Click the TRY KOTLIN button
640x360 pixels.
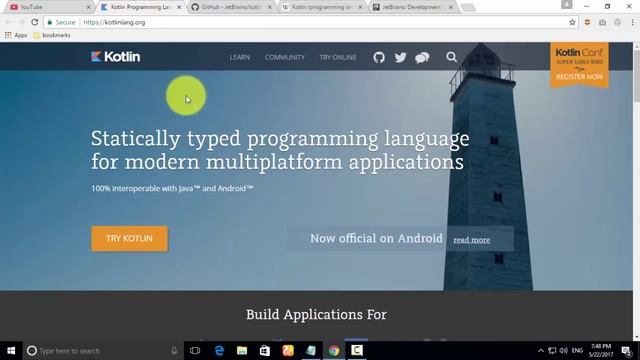tap(129, 238)
